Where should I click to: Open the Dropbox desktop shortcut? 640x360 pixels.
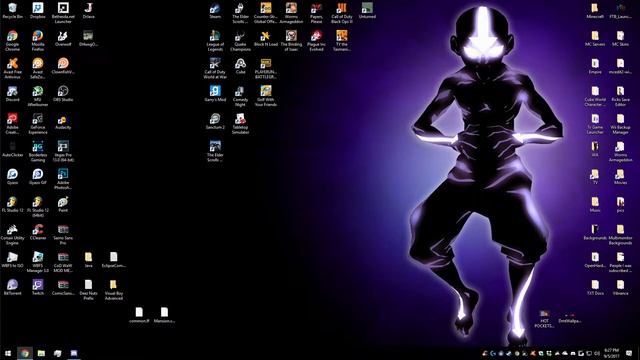tap(38, 11)
